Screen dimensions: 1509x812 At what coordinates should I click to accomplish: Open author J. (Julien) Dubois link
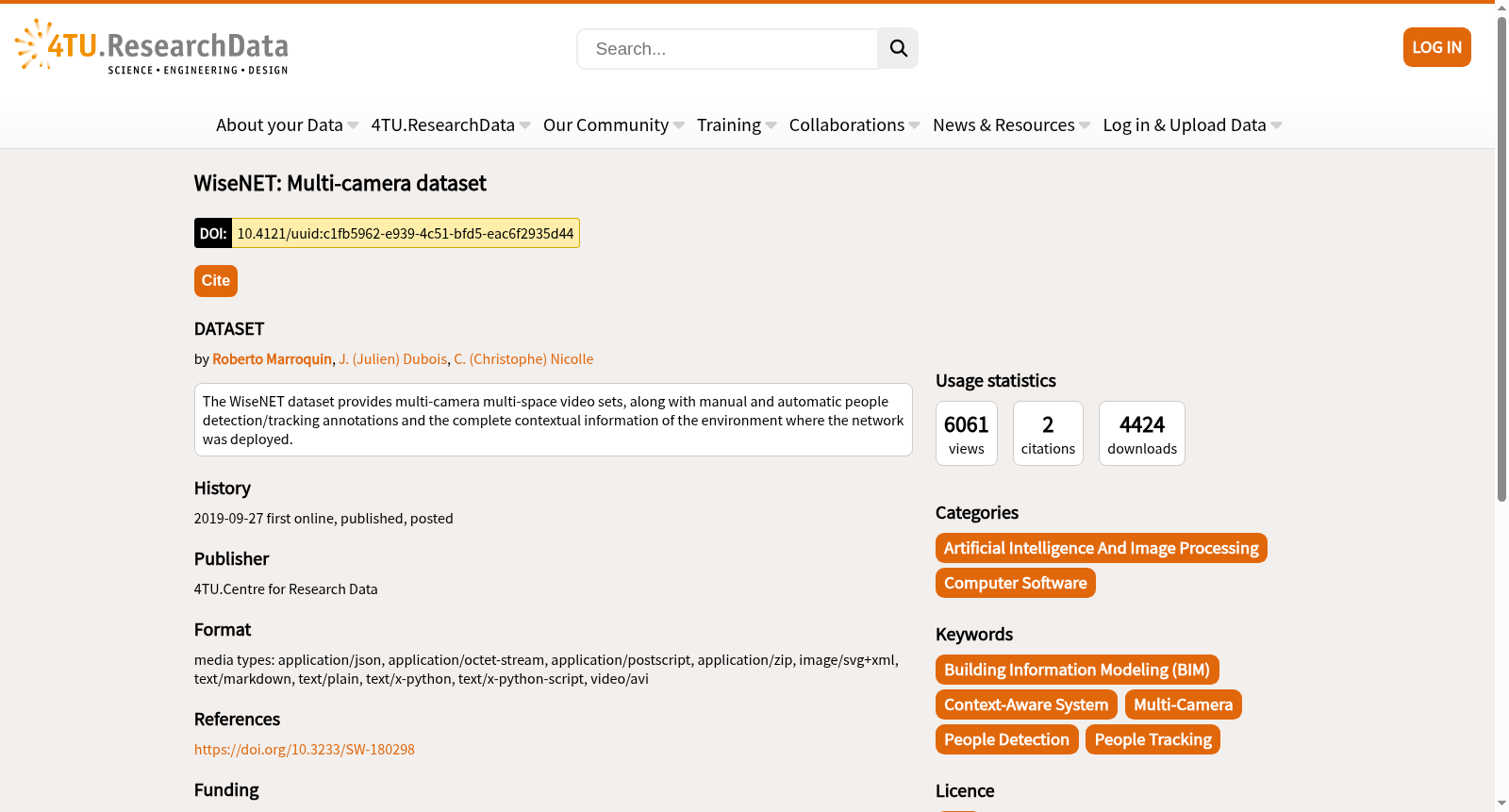tap(393, 359)
